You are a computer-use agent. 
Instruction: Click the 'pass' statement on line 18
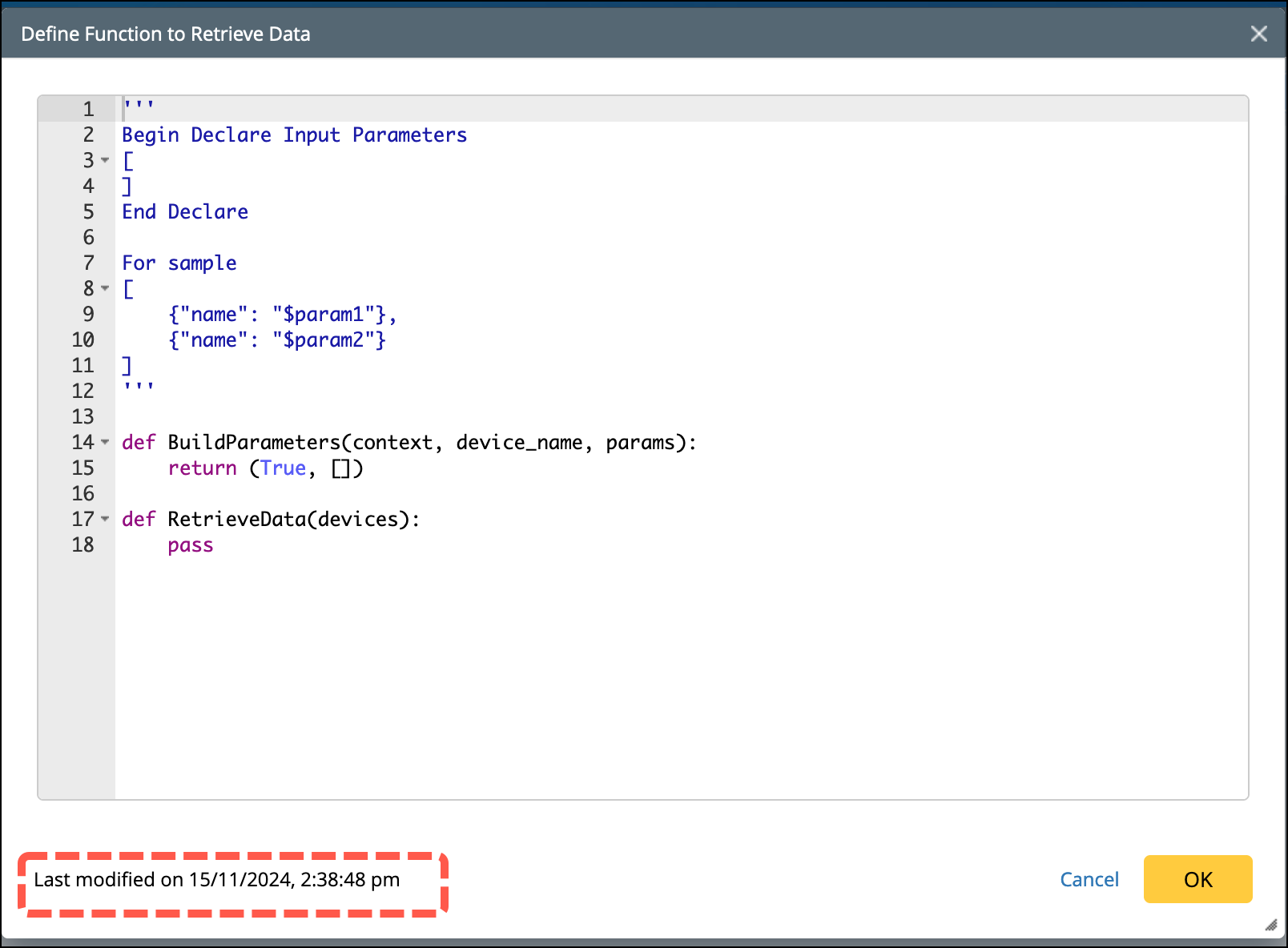[191, 544]
